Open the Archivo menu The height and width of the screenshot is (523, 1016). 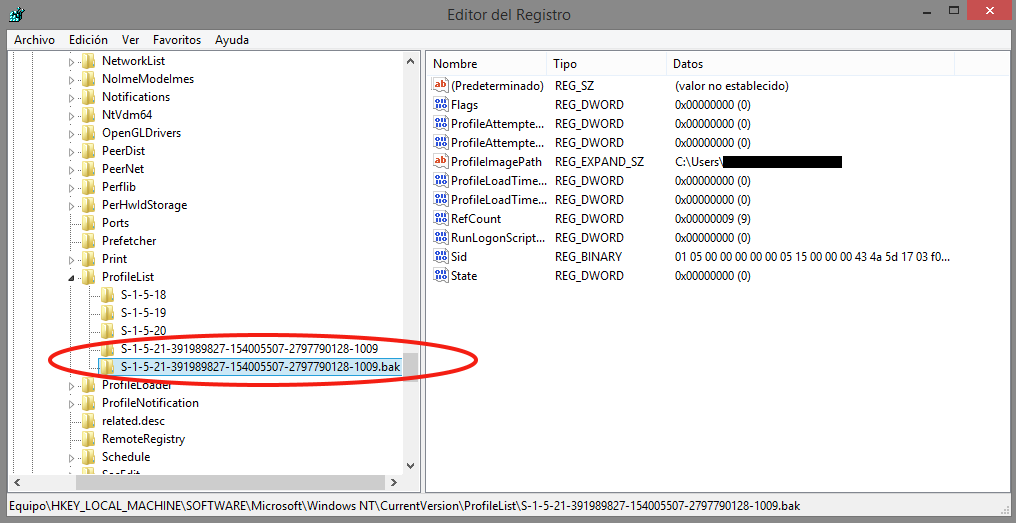tap(34, 40)
